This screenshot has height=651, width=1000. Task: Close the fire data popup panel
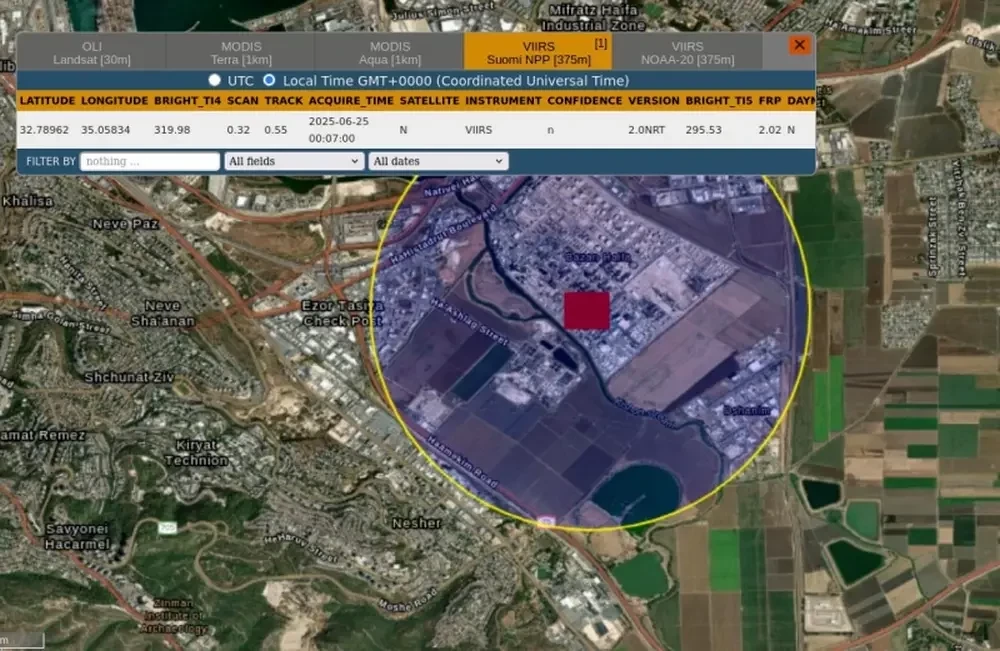coord(799,46)
